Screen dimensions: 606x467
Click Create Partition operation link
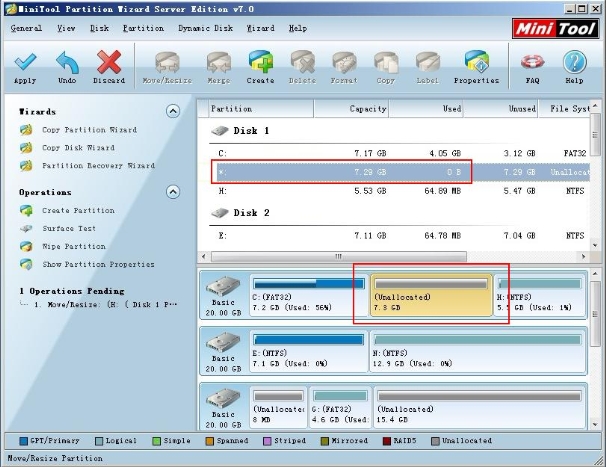click(x=78, y=211)
